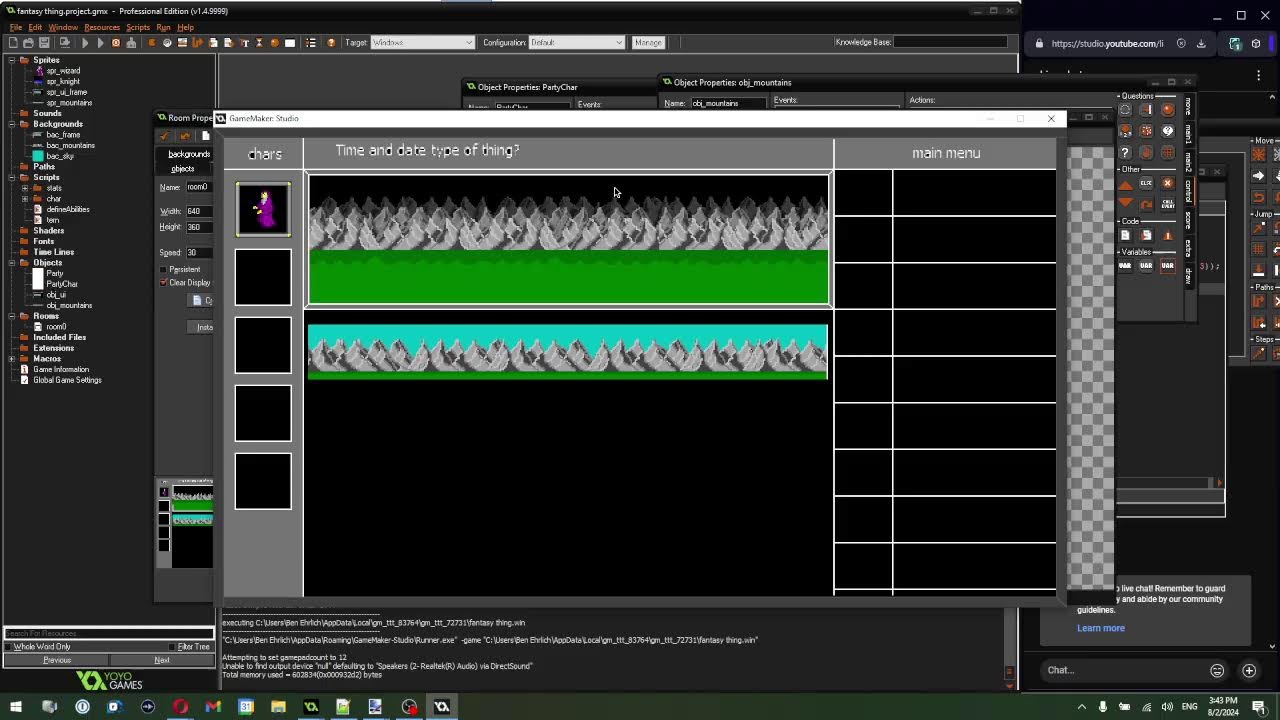Expand the stats script group
The height and width of the screenshot is (720, 1280).
[25, 188]
